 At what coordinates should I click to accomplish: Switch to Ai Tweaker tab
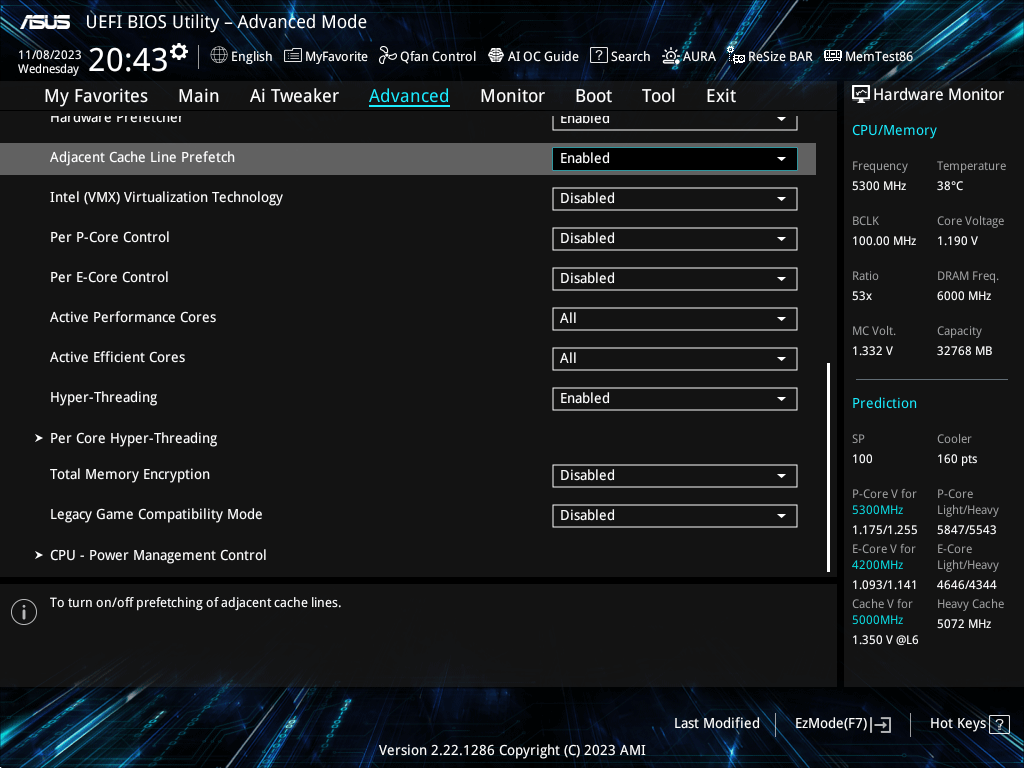(294, 96)
